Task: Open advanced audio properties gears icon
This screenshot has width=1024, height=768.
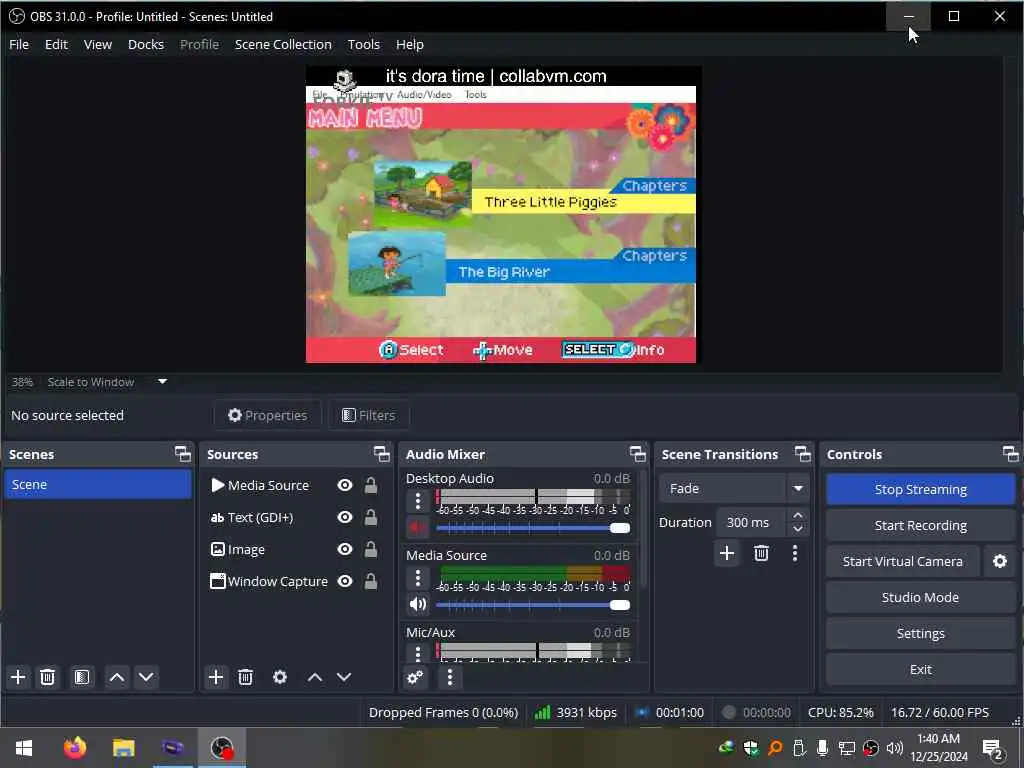Action: coord(415,677)
